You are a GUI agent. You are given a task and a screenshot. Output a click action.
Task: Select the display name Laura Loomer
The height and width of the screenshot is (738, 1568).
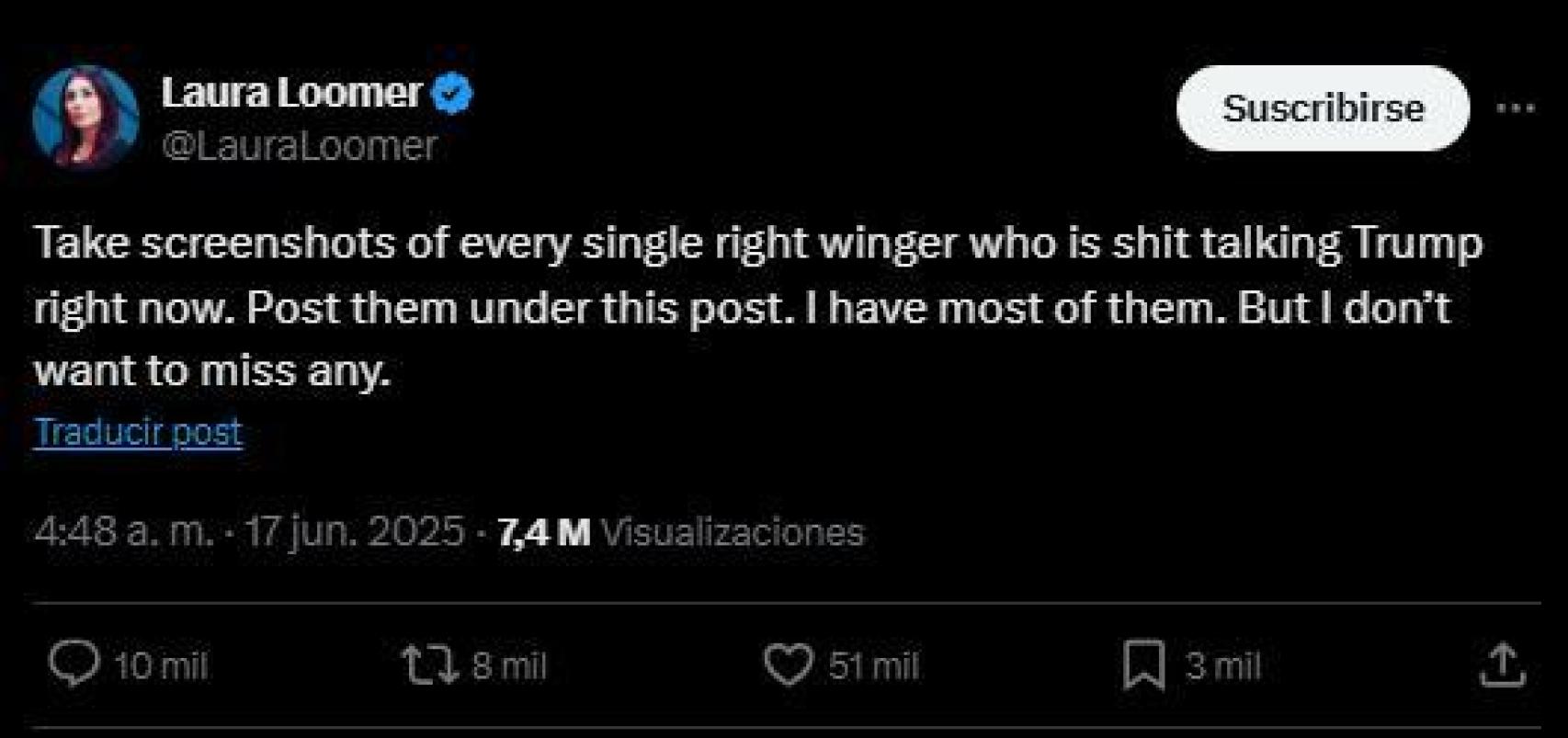click(294, 90)
